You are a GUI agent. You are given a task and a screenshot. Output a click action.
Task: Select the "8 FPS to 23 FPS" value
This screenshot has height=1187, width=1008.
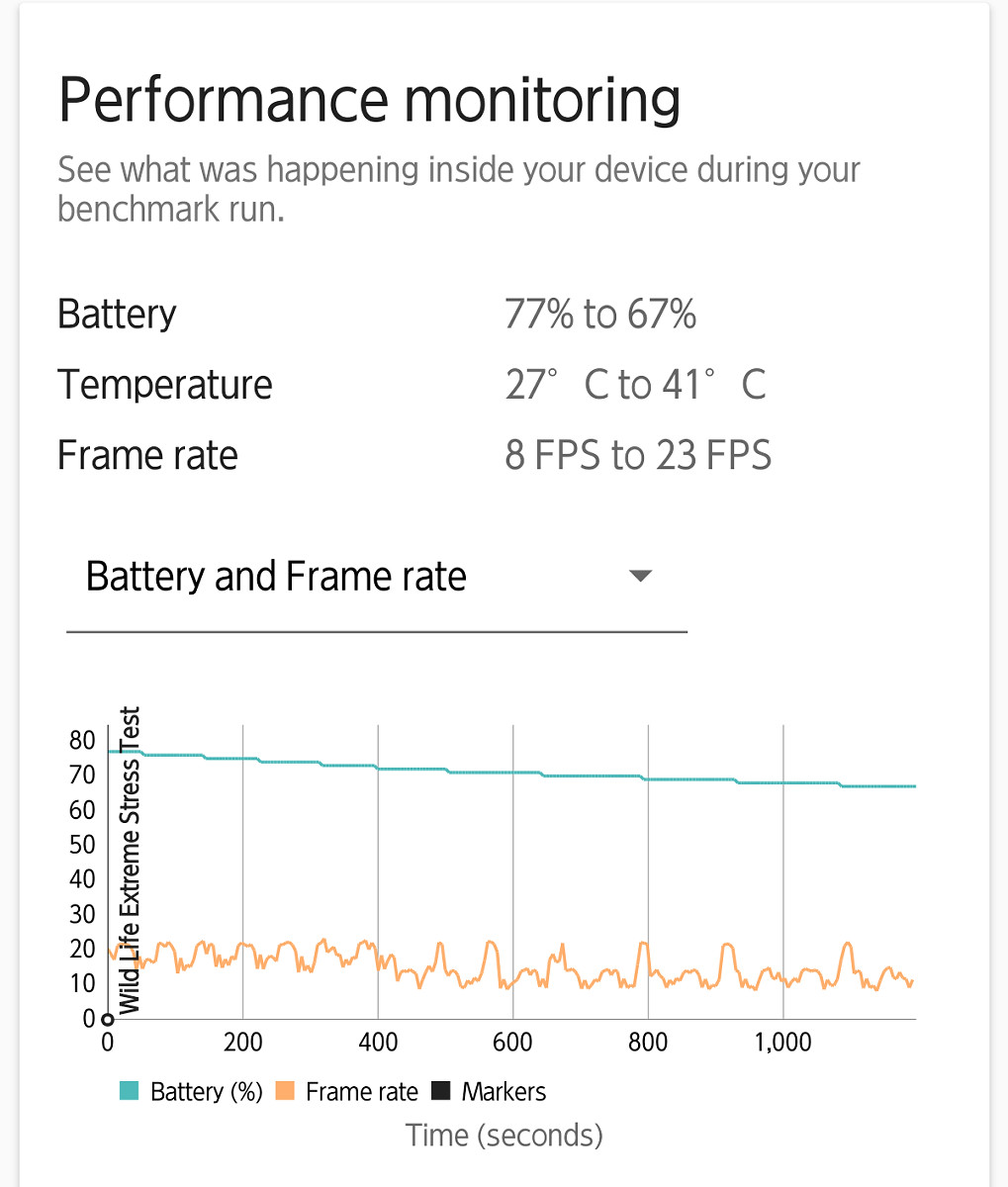point(638,455)
